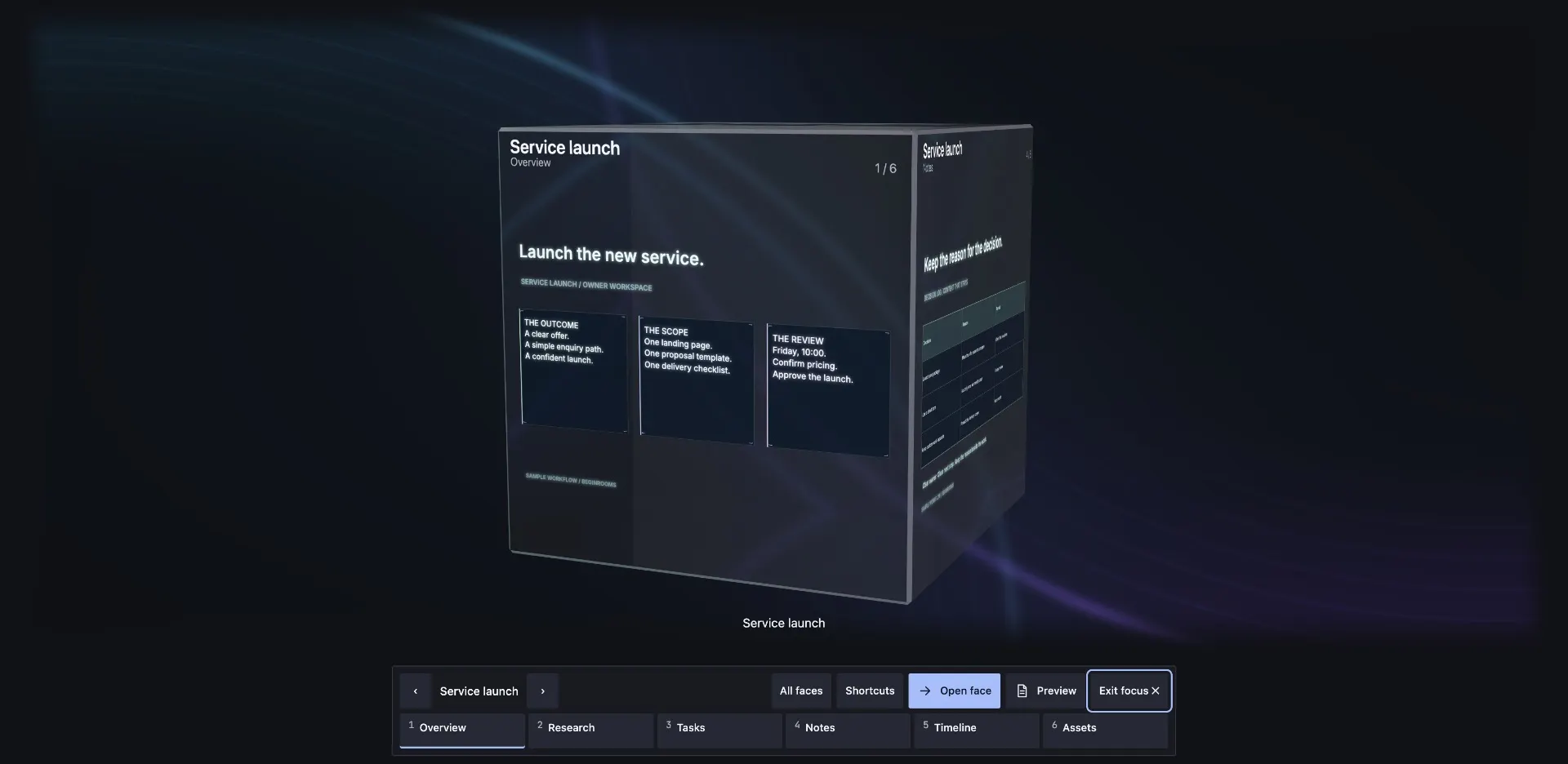Open the Timeline face tab
Image resolution: width=1568 pixels, height=764 pixels.
[x=977, y=730]
